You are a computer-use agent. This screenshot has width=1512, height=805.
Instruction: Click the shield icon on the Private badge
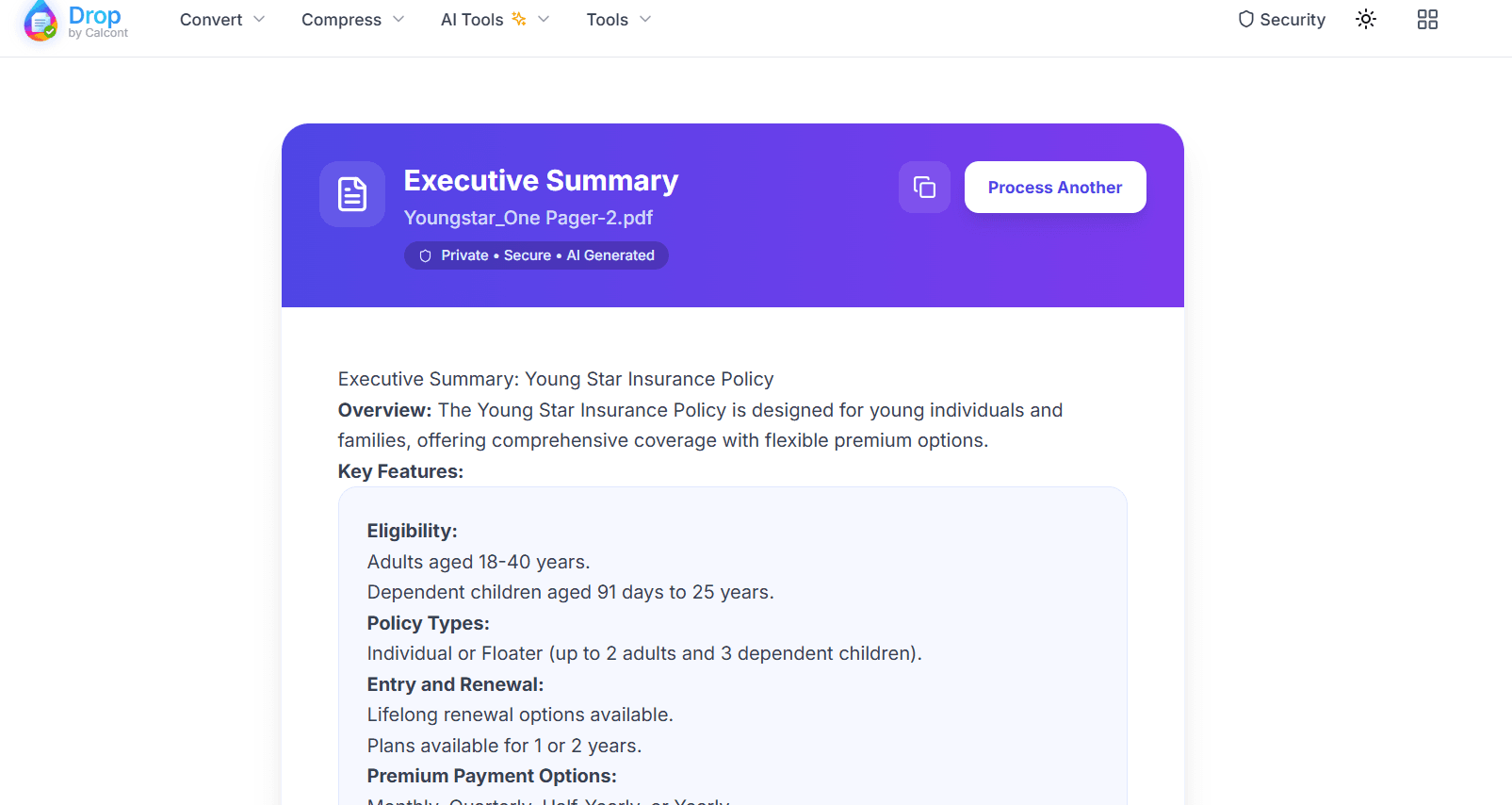pos(425,255)
